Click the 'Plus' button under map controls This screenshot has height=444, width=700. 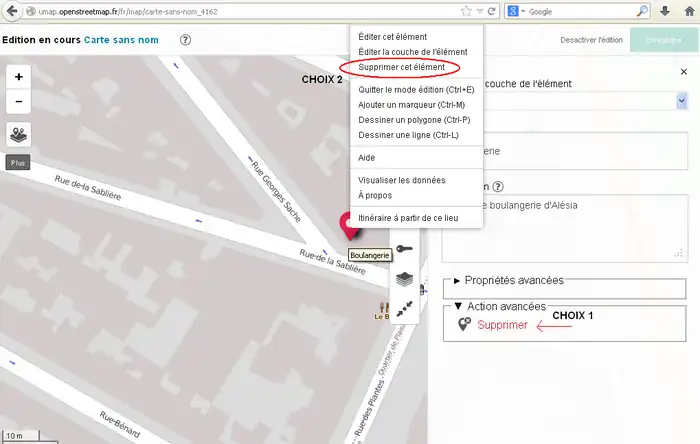tap(18, 162)
